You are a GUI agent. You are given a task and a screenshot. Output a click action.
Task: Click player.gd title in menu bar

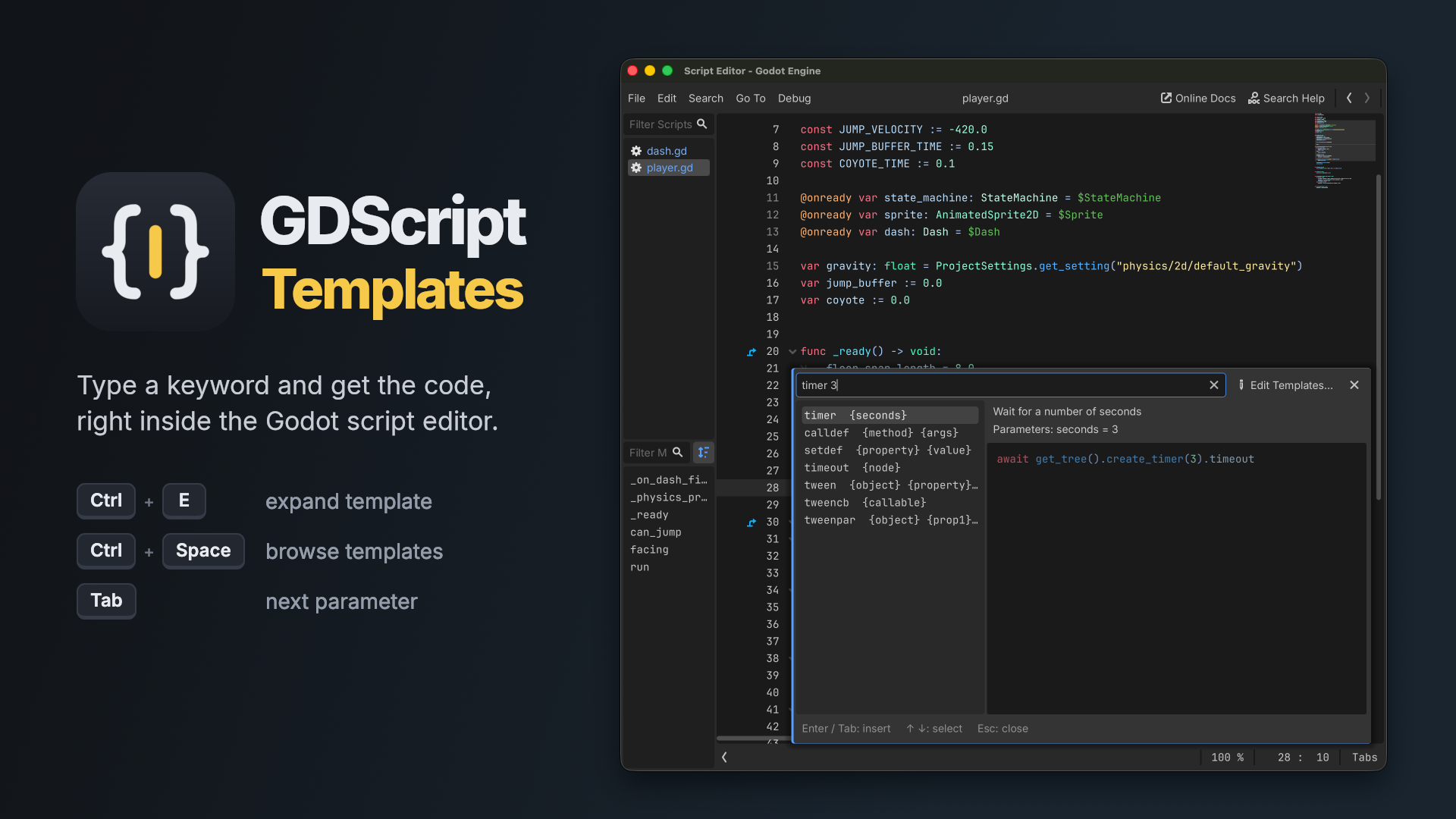(985, 99)
